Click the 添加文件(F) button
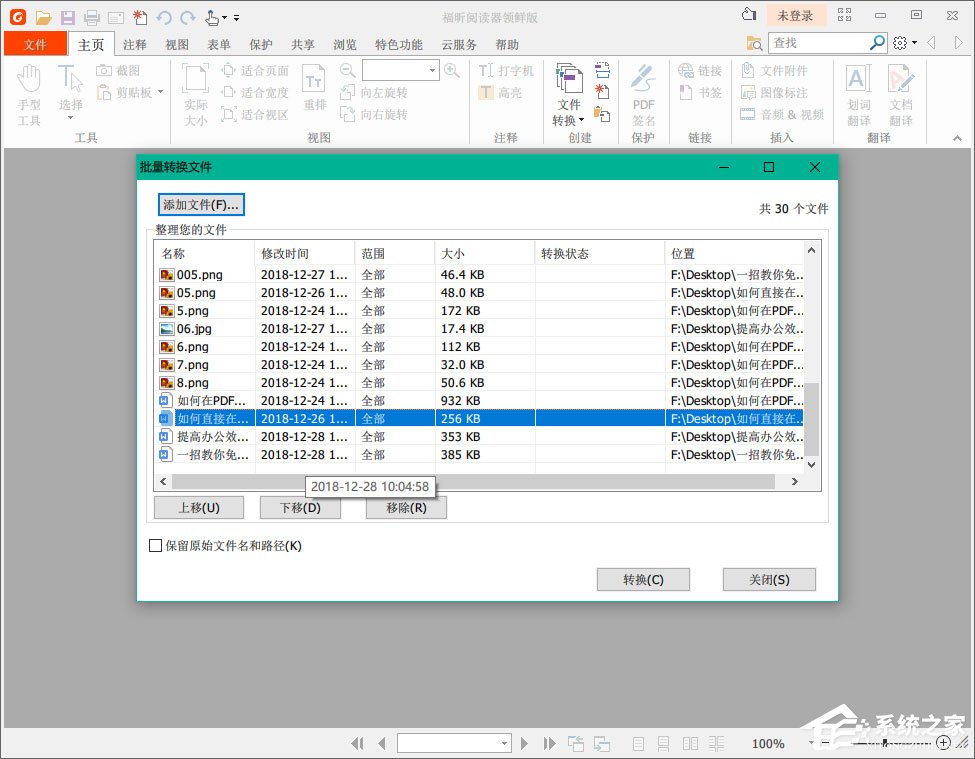The height and width of the screenshot is (759, 975). coord(200,204)
